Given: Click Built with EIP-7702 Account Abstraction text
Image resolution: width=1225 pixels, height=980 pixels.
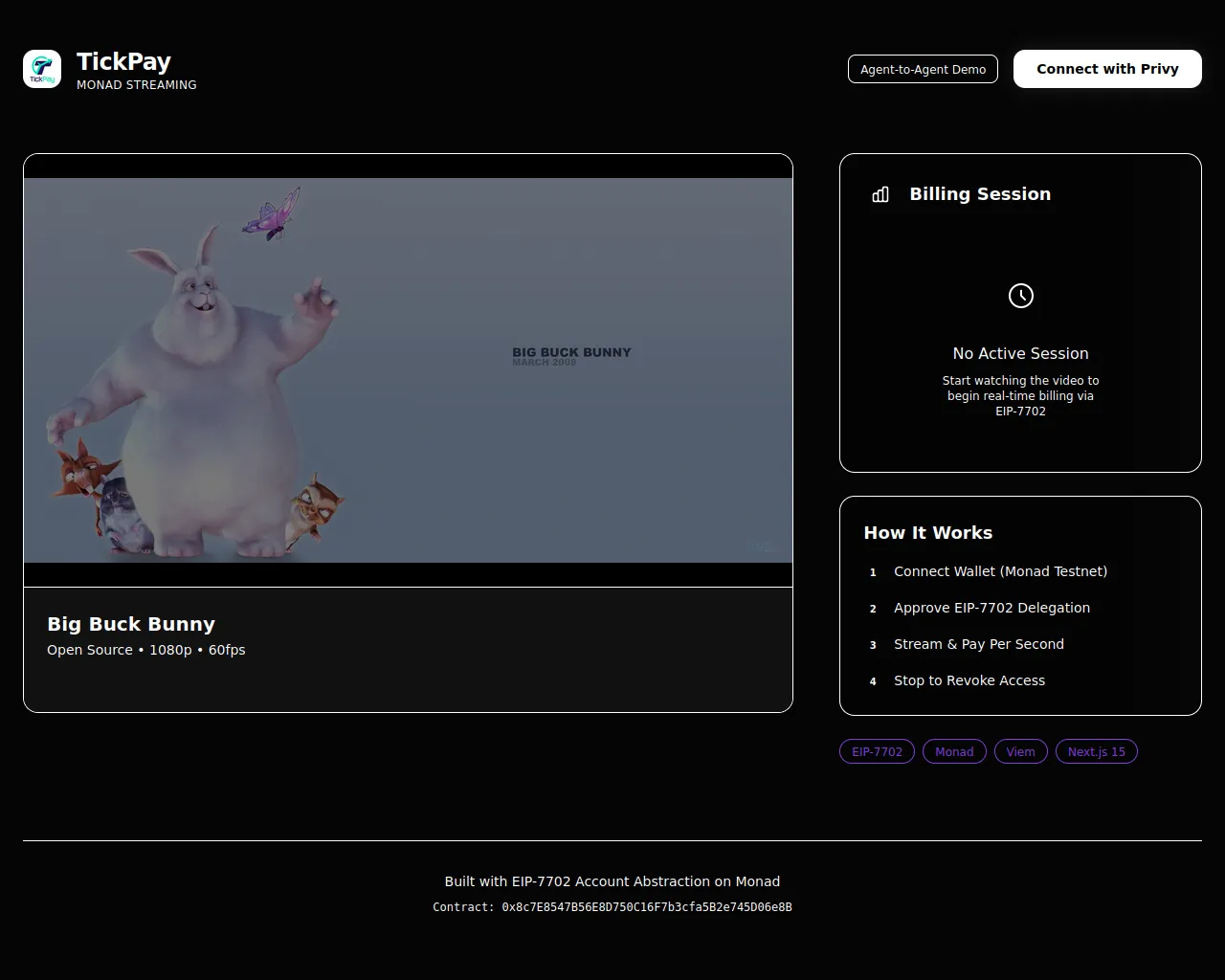Looking at the screenshot, I should pos(612,881).
